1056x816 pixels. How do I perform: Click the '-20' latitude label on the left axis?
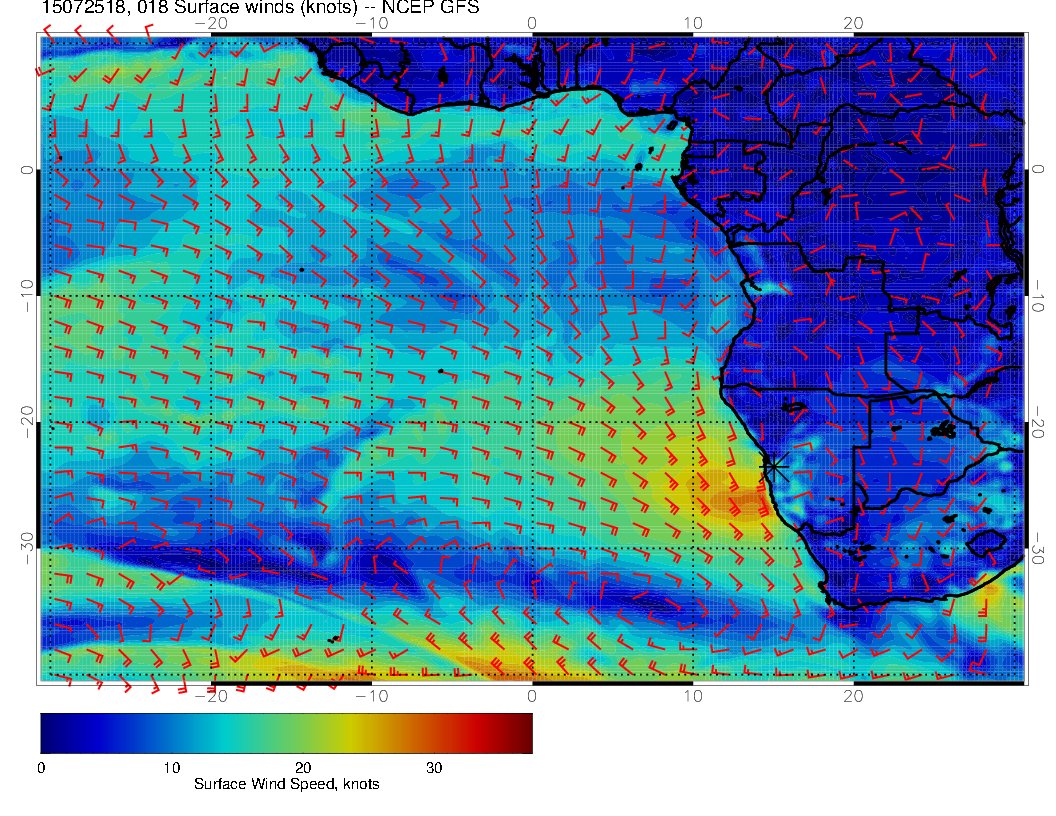click(x=26, y=421)
